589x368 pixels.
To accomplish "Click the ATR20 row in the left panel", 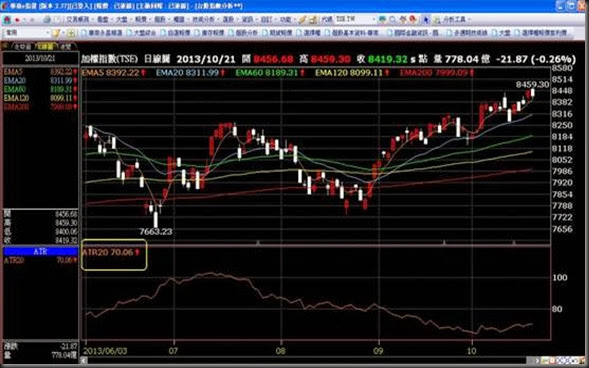I will click(x=40, y=260).
